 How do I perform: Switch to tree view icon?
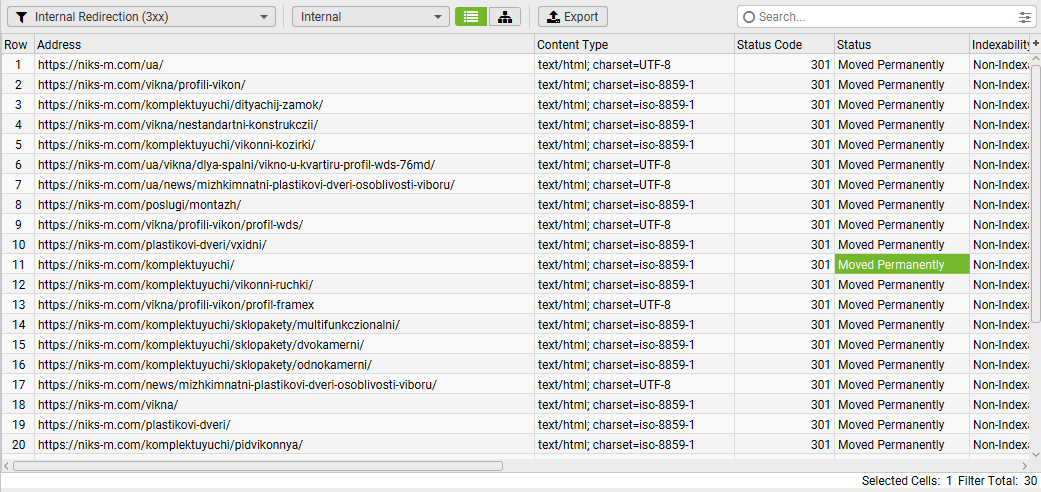505,17
